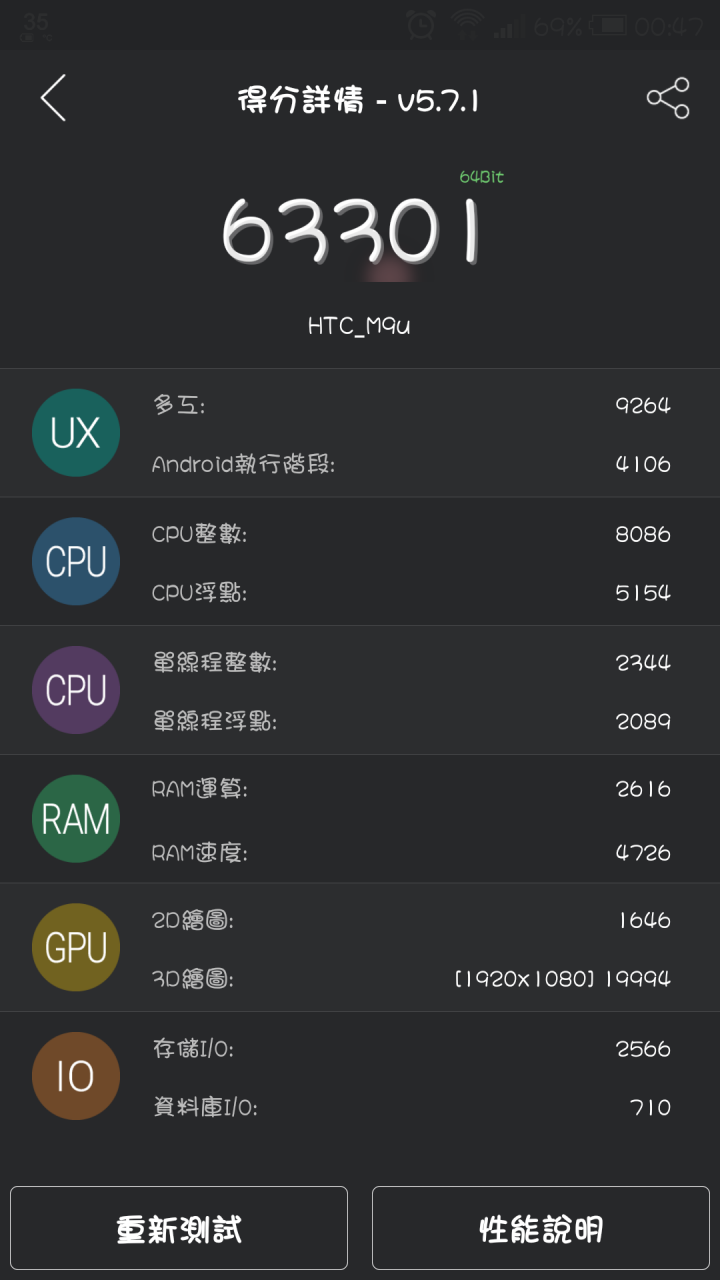Tap the 單線程浮點 label
720x1280 pixels.
point(215,721)
